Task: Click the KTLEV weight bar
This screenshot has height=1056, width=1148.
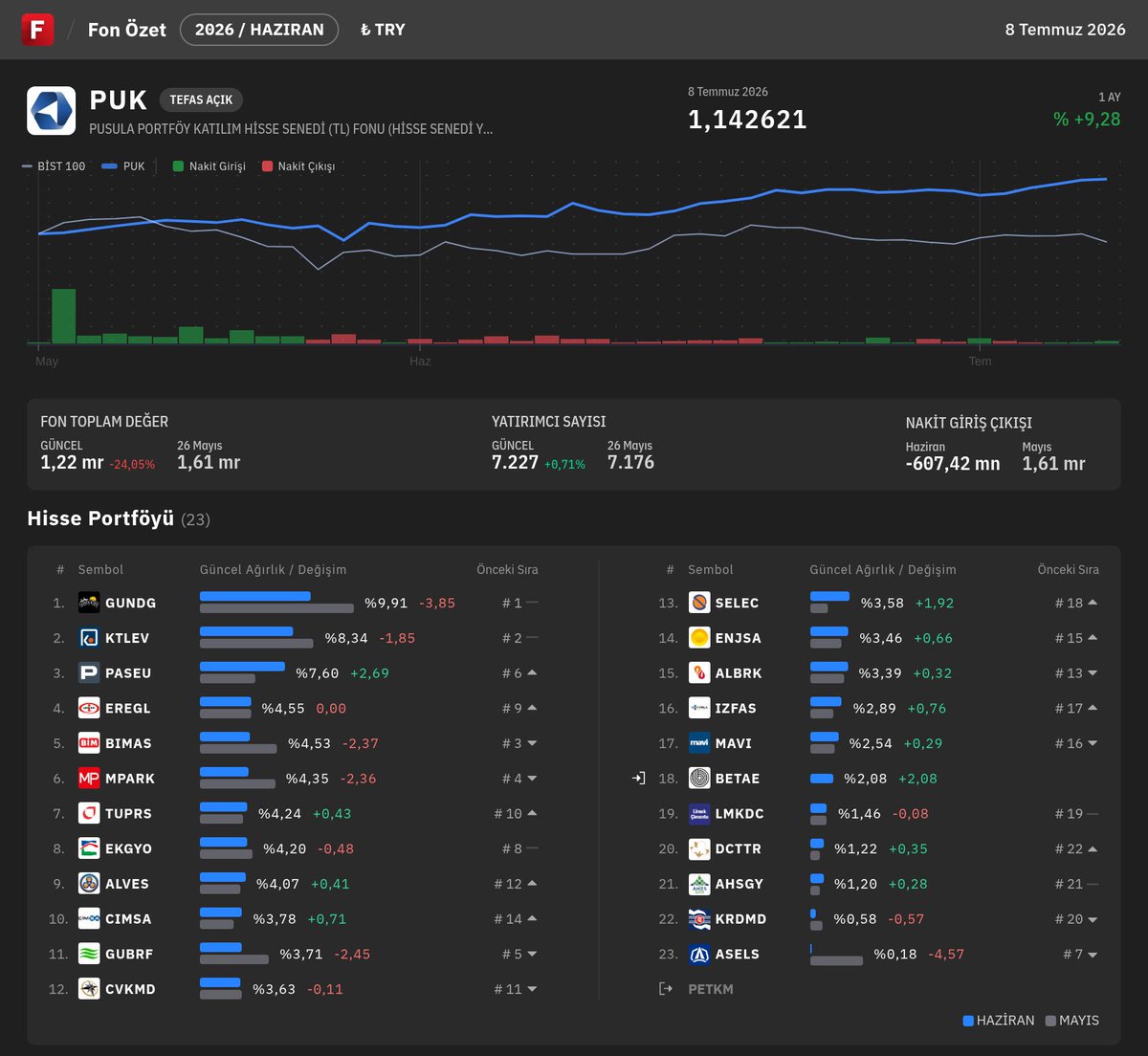Action: (x=256, y=638)
